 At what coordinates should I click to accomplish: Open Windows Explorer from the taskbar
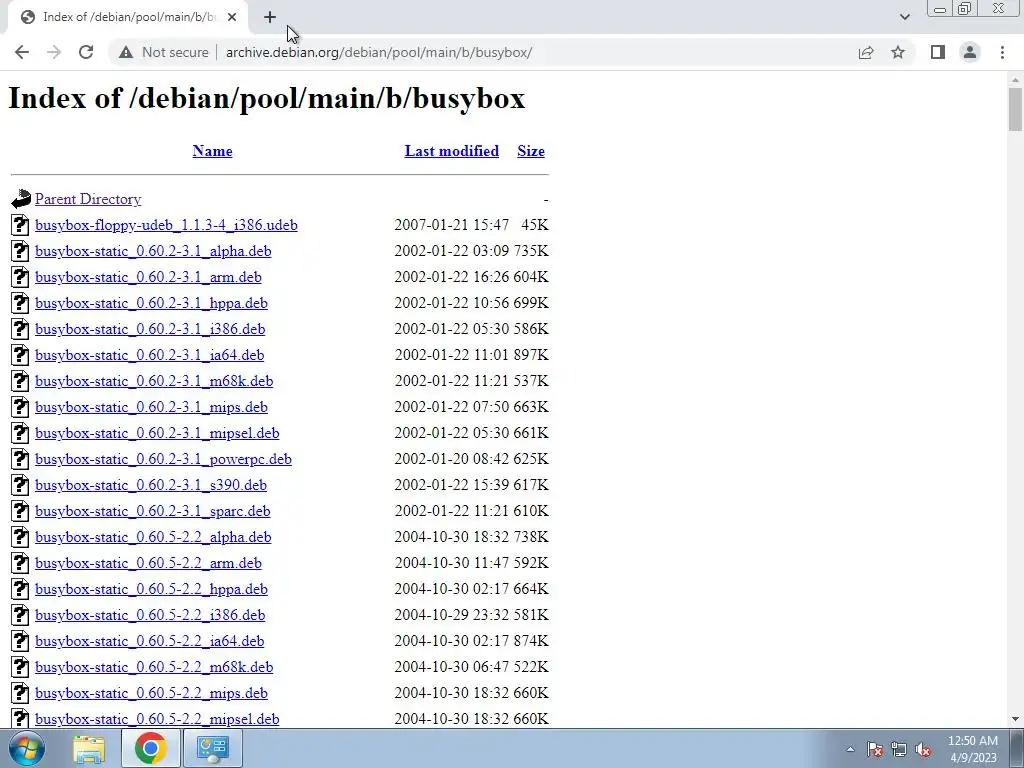pyautogui.click(x=89, y=748)
